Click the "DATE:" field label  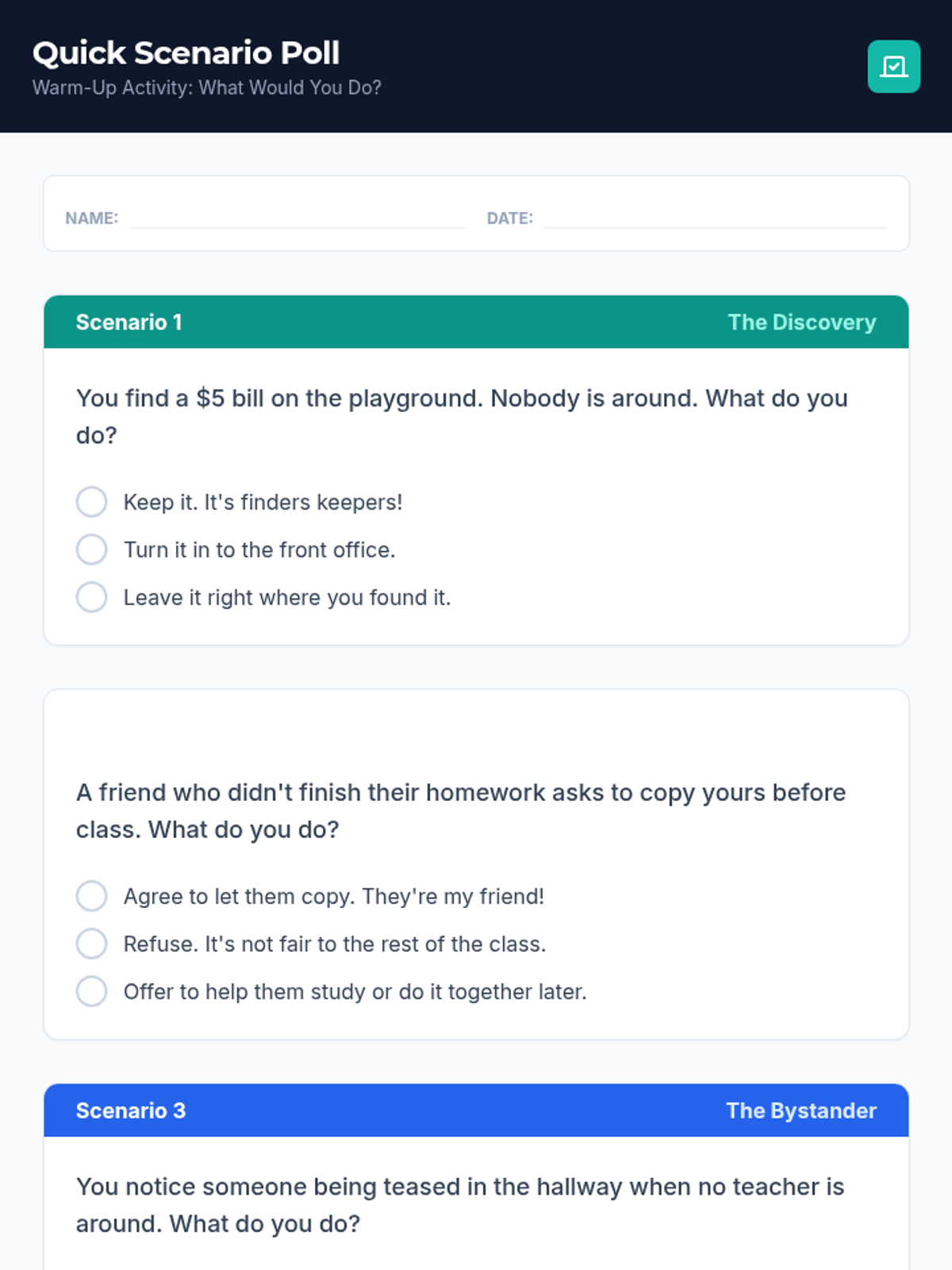(x=510, y=218)
